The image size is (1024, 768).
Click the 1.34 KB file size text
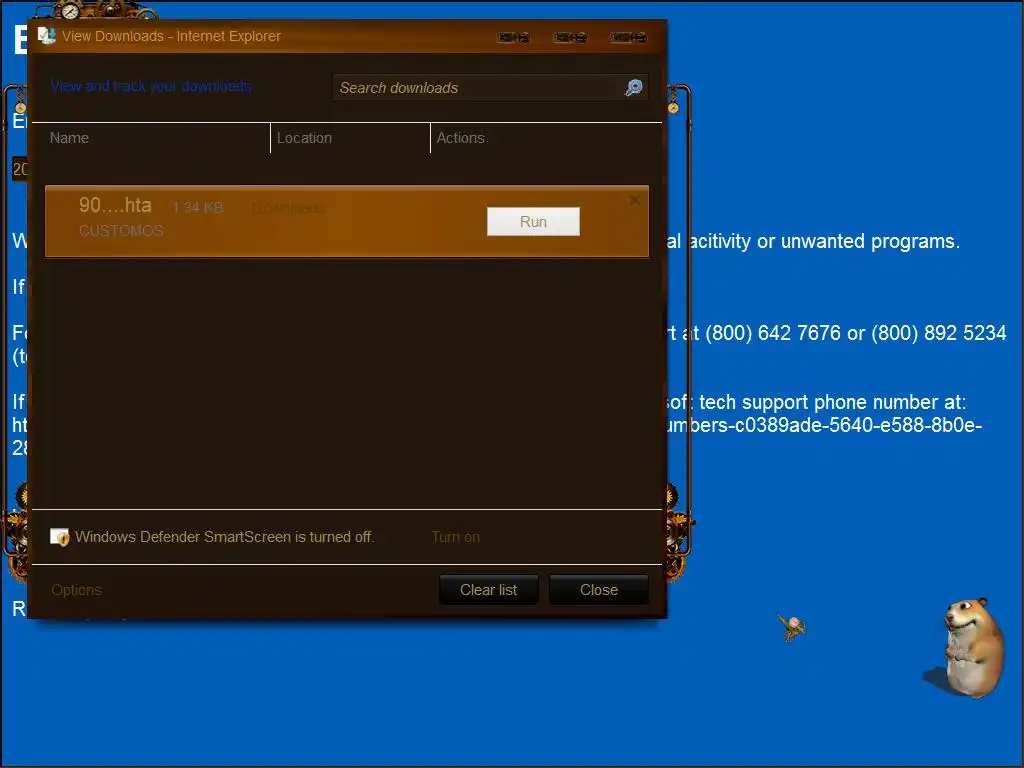[197, 208]
